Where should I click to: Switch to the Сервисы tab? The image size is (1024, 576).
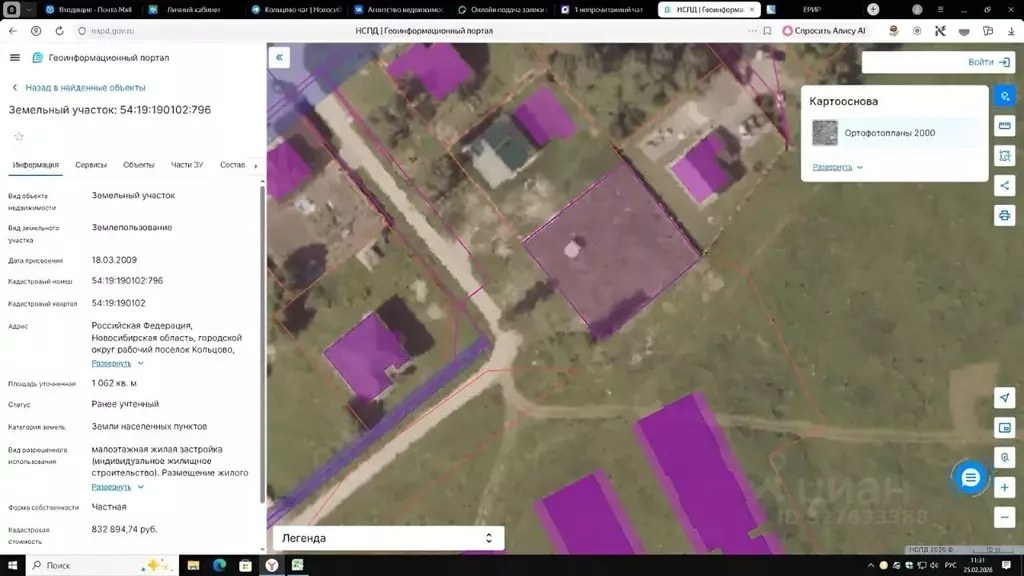click(91, 165)
